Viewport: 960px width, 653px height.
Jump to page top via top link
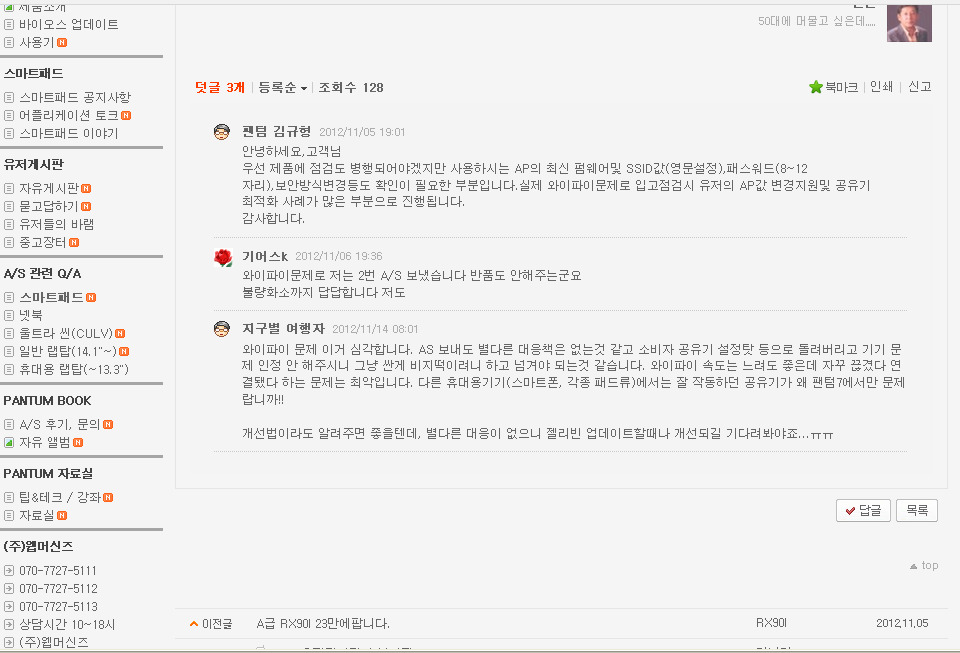click(924, 566)
